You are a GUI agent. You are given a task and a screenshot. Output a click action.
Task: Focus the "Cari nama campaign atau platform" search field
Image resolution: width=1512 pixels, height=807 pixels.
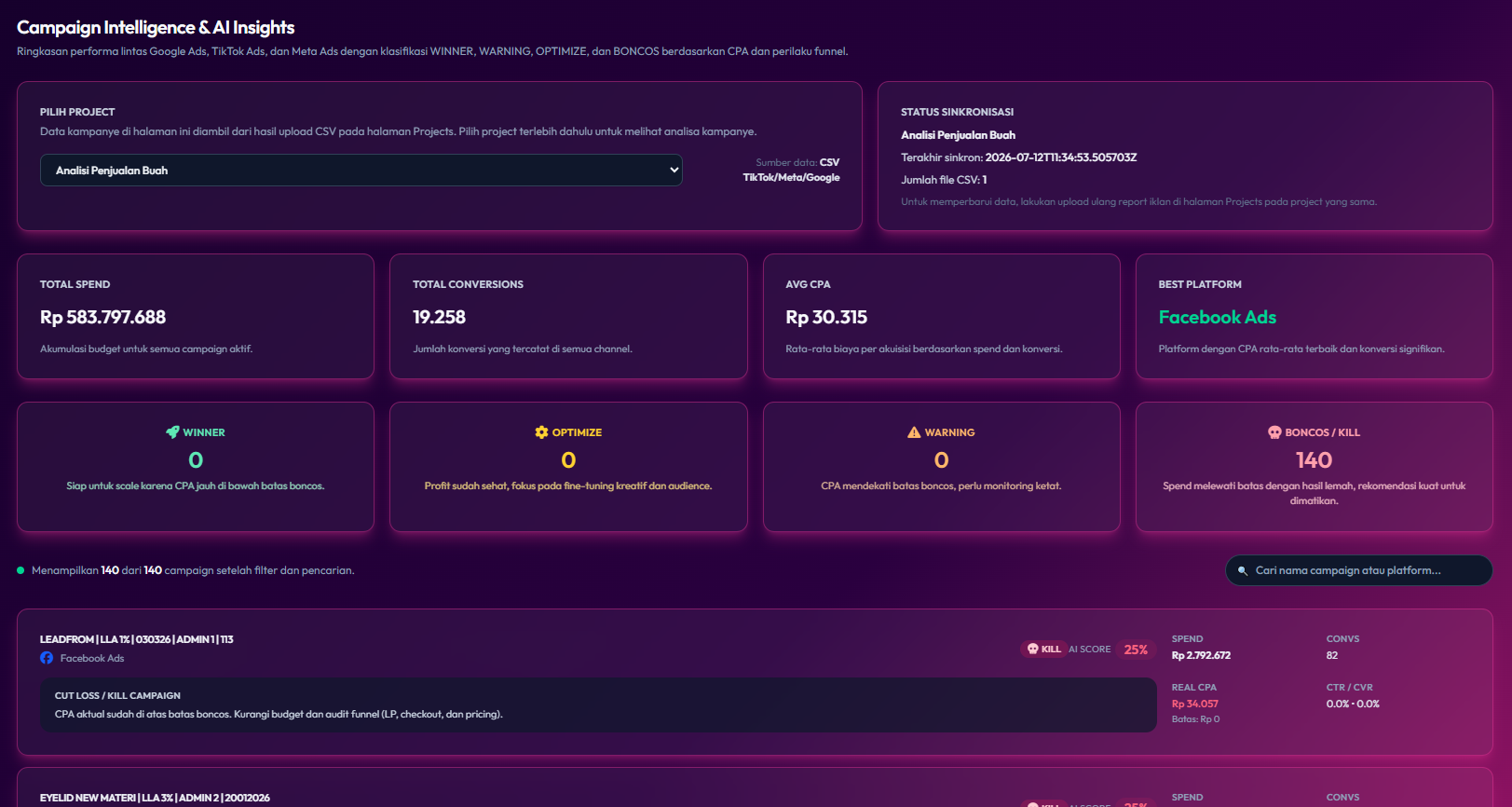[x=1358, y=570]
